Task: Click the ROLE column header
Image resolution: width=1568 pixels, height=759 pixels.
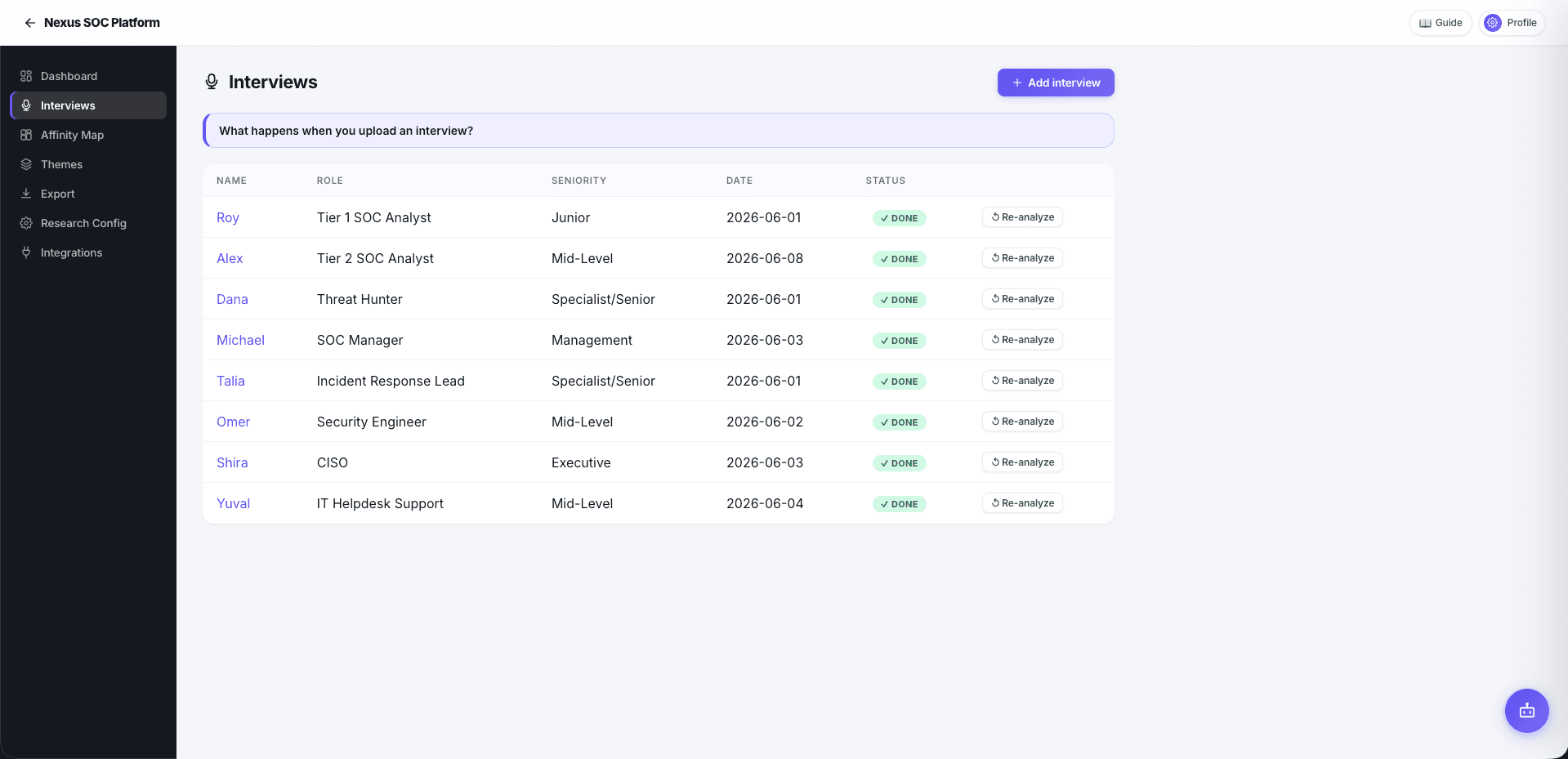Action: click(x=330, y=181)
